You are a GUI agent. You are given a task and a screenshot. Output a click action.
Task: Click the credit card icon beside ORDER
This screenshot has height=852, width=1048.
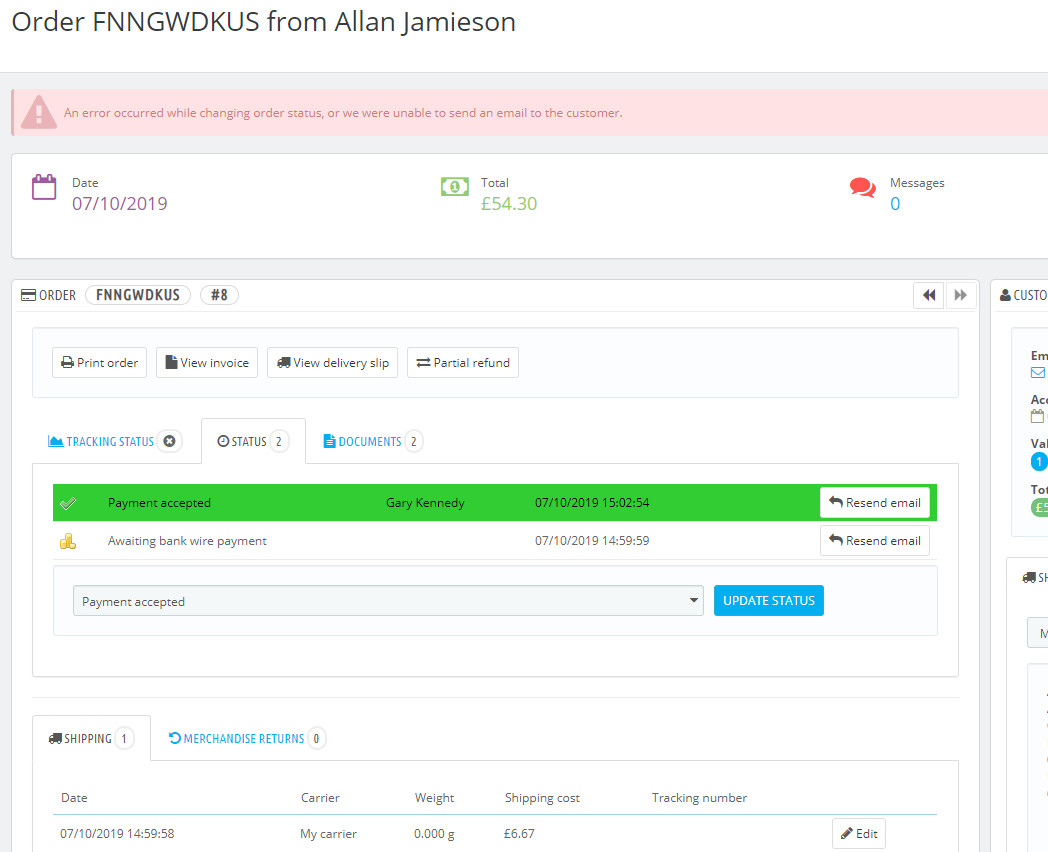[28, 295]
